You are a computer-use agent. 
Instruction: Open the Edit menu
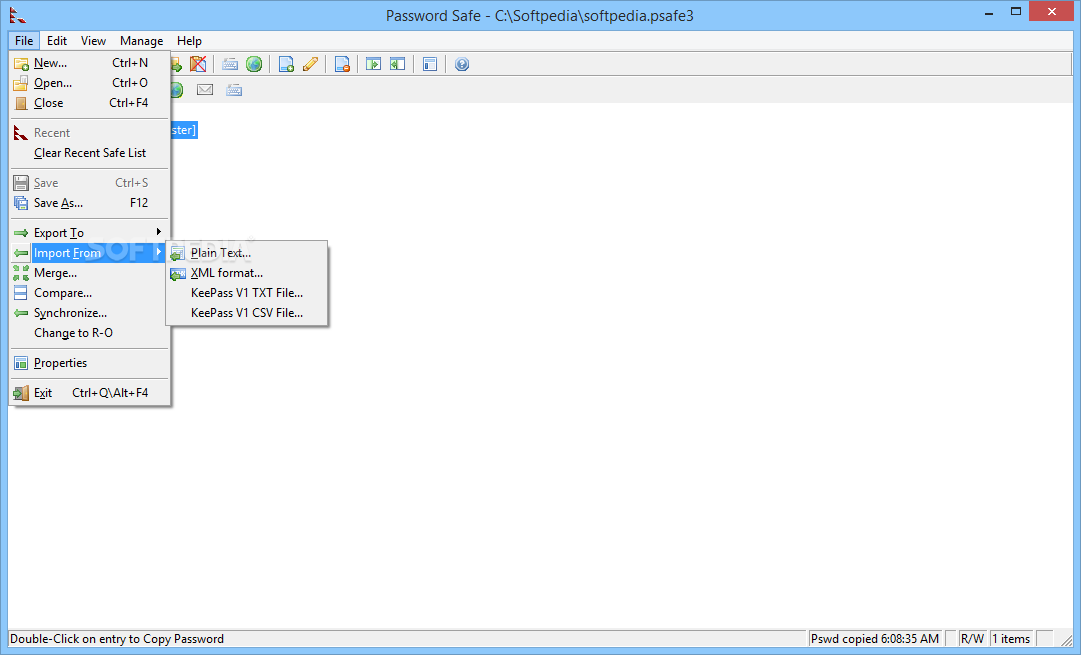tap(57, 41)
